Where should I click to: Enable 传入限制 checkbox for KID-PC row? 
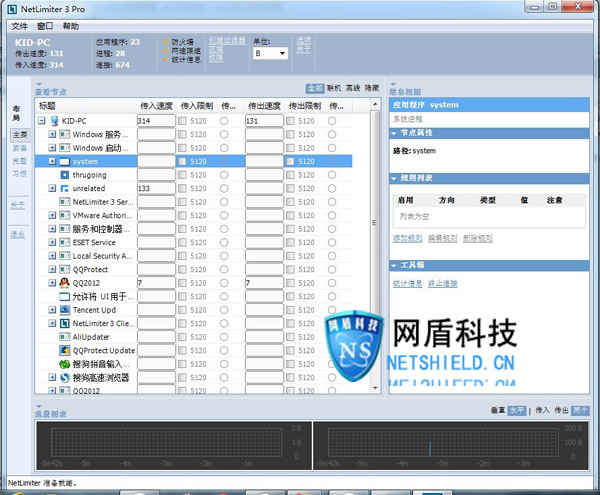point(183,121)
